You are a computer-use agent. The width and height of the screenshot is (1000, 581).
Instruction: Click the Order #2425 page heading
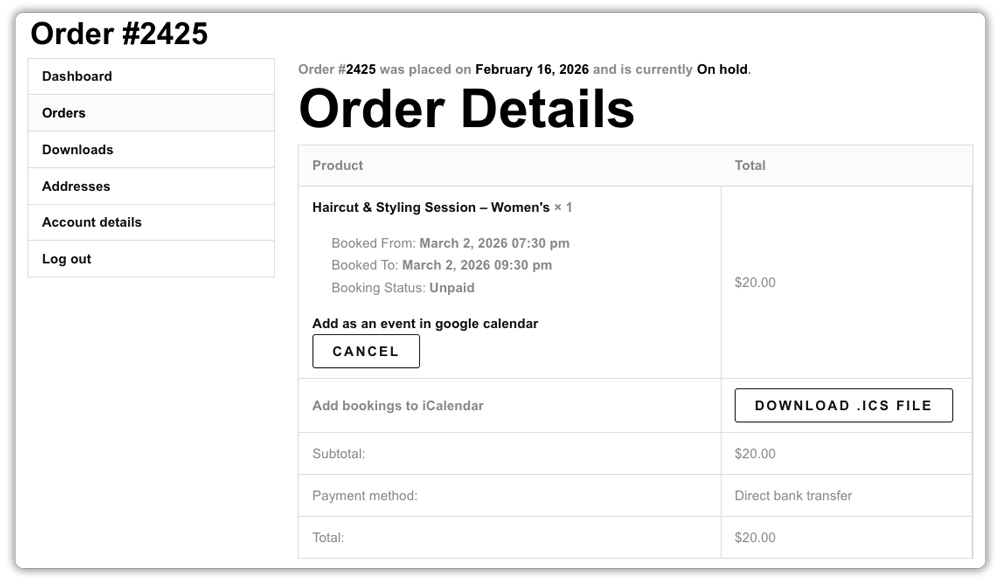pyautogui.click(x=120, y=33)
